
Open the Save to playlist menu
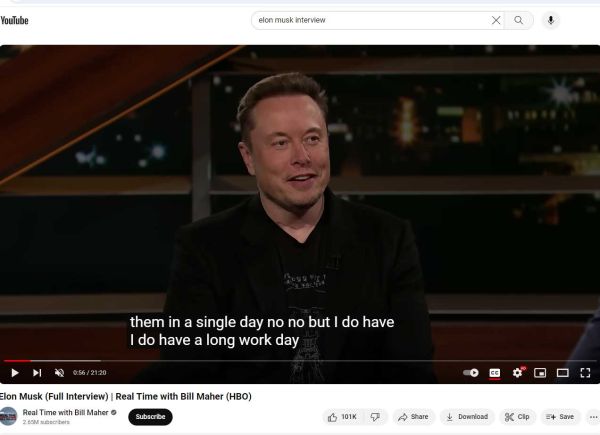coord(560,417)
